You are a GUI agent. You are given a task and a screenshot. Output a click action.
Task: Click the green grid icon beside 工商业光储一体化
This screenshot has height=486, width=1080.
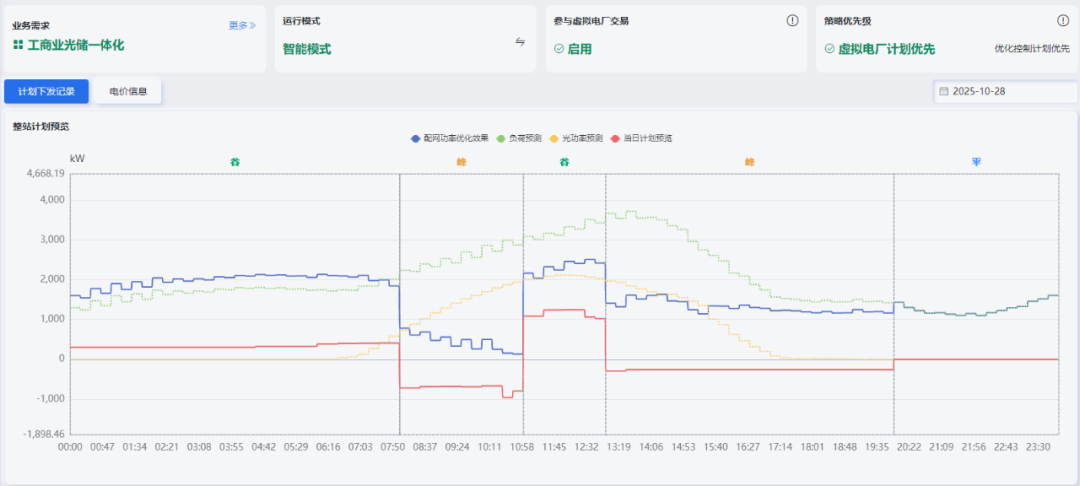(x=18, y=46)
